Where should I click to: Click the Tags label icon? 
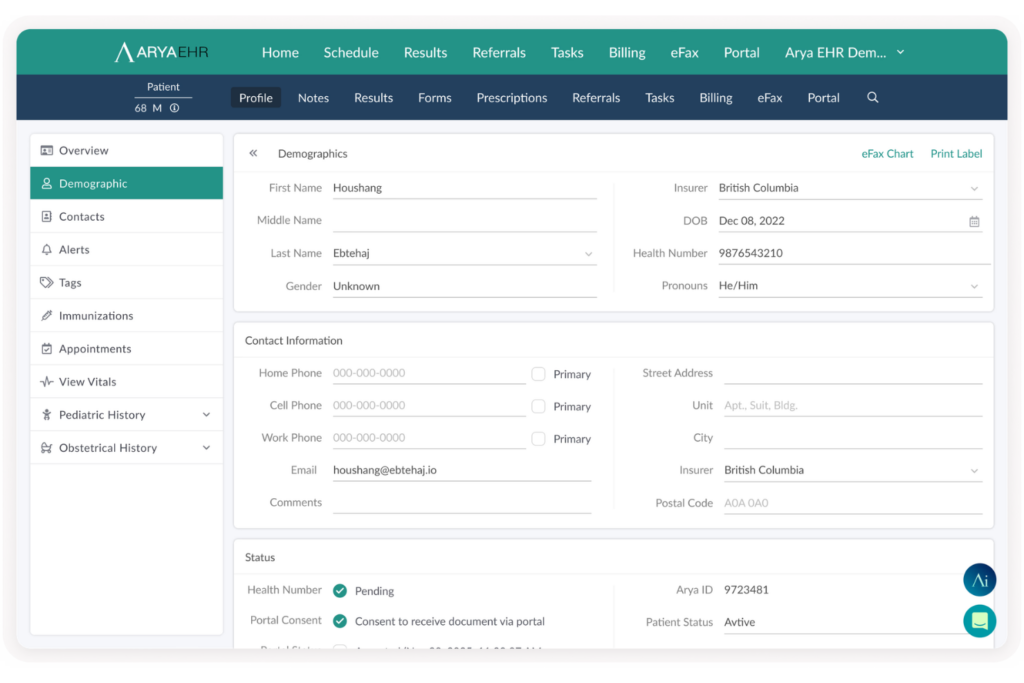(x=46, y=283)
